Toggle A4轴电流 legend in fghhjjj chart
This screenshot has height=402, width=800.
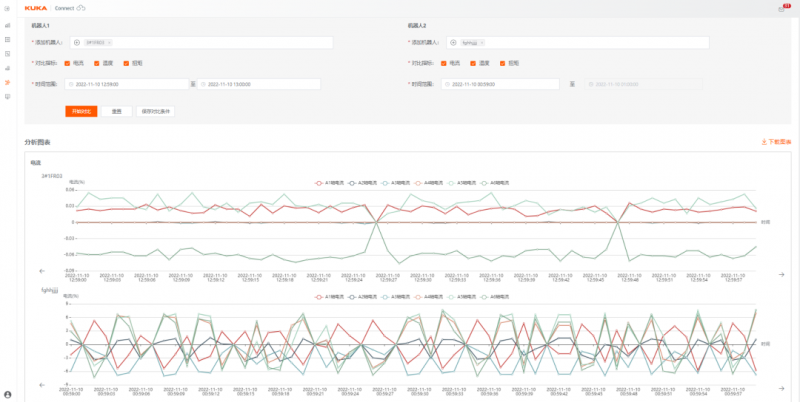click(x=428, y=296)
